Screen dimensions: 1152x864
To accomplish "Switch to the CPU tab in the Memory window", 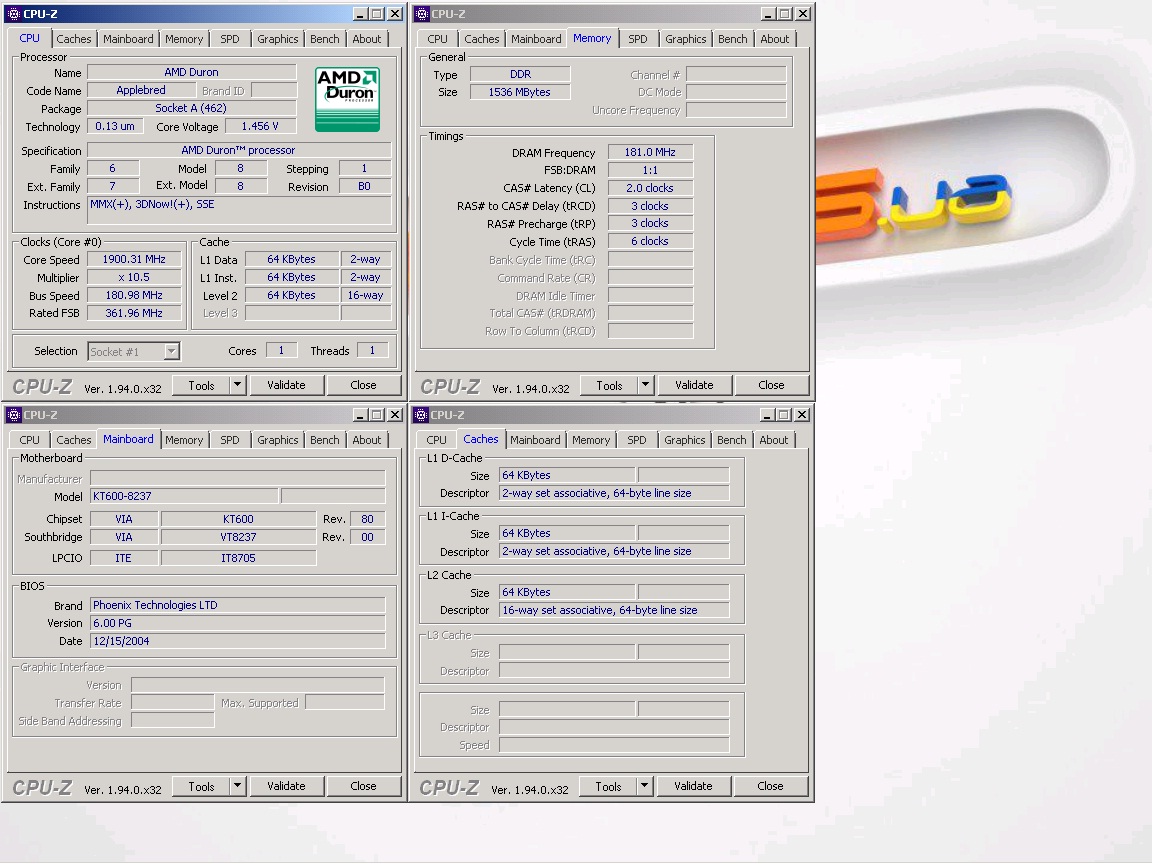I will coord(437,39).
